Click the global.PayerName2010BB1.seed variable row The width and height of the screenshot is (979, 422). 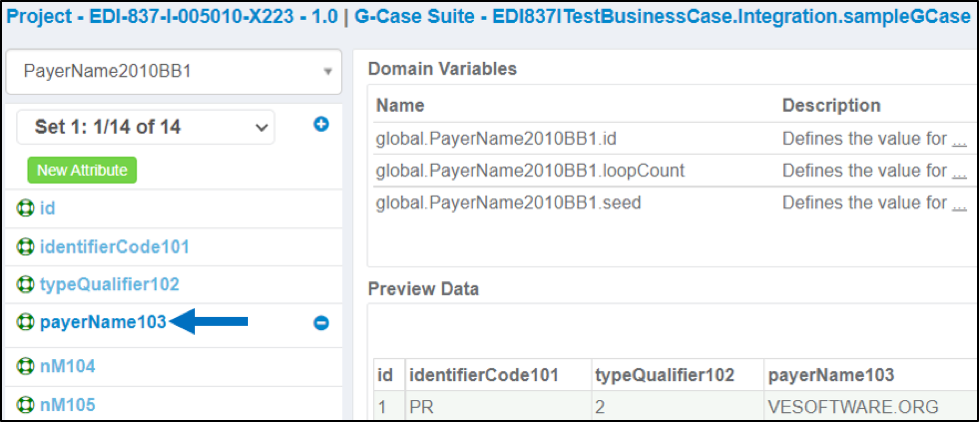(673, 203)
